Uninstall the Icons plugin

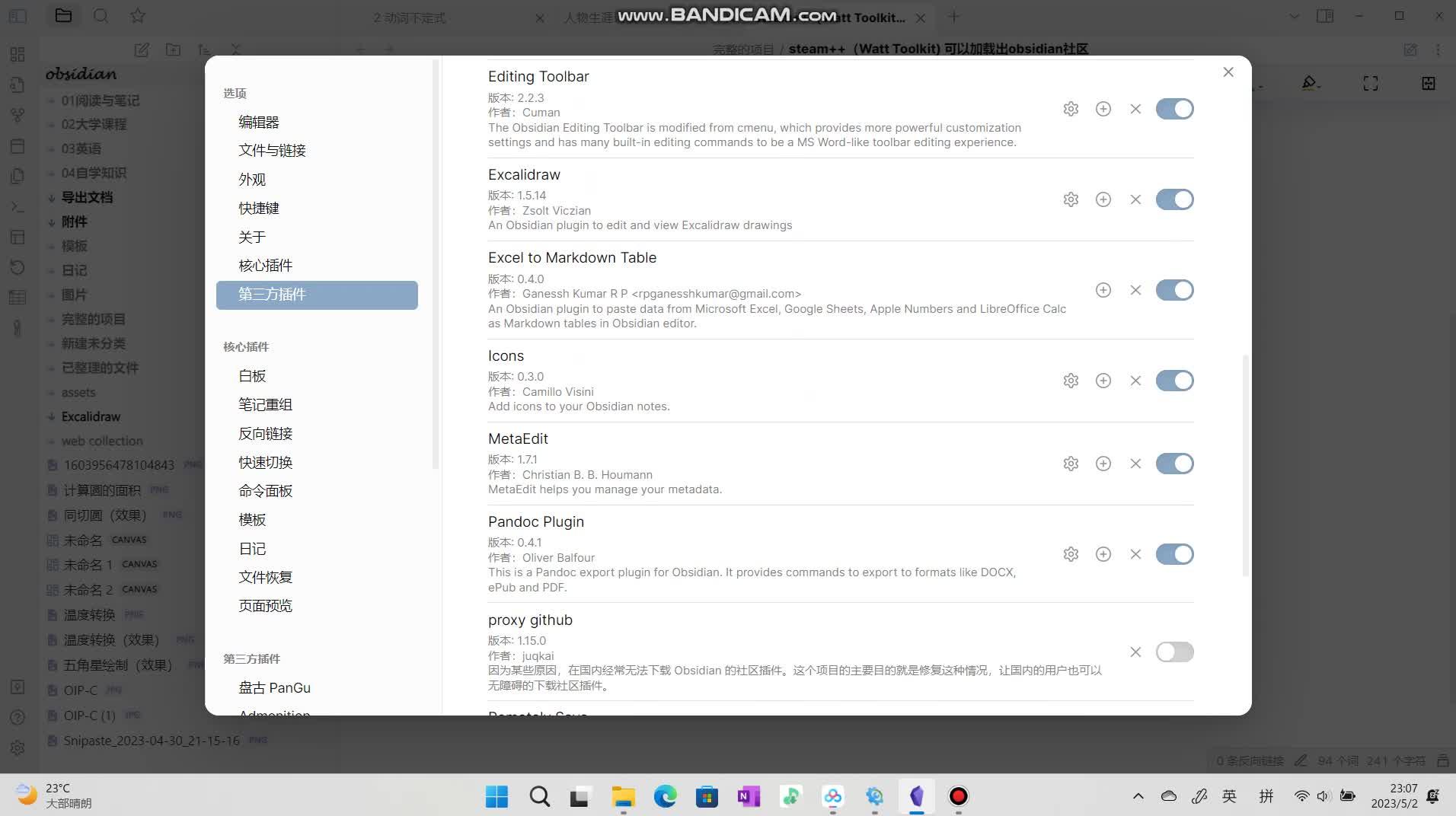click(1135, 381)
